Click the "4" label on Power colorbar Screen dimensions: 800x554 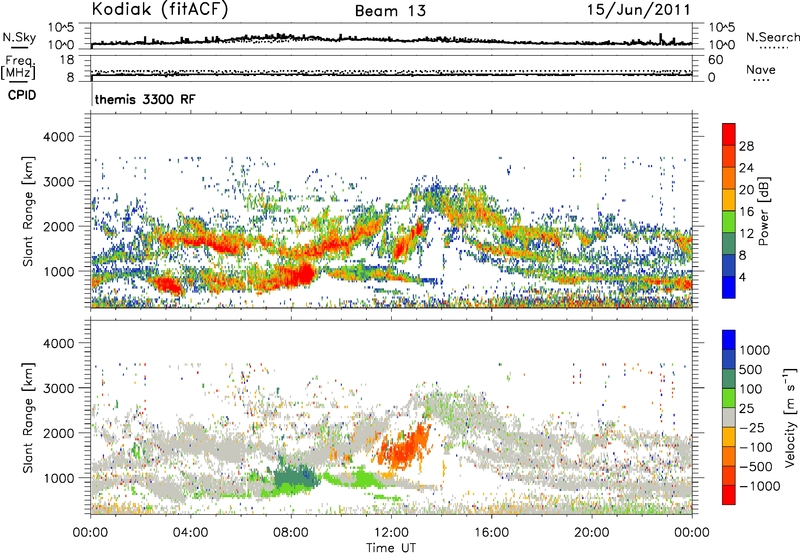click(742, 277)
